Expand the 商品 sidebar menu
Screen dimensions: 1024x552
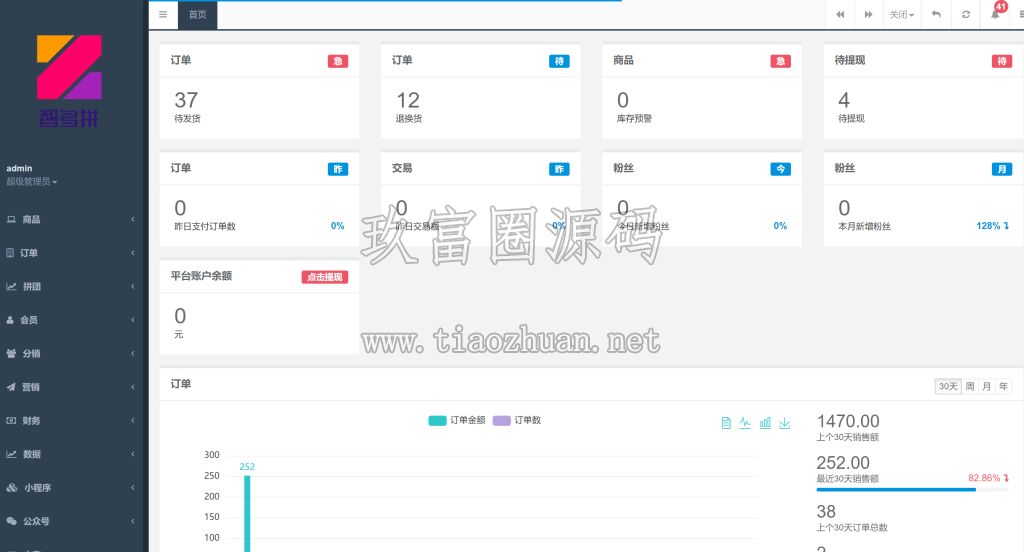[72, 219]
